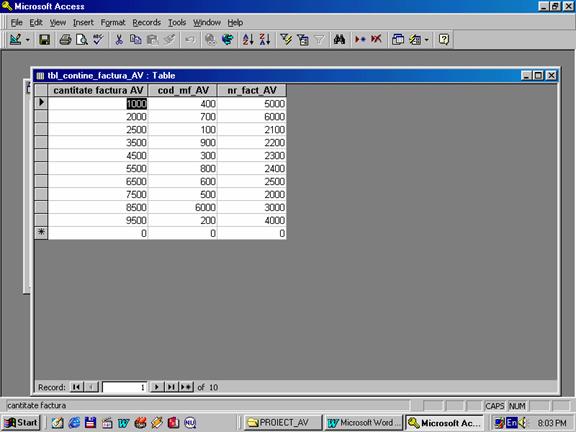The width and height of the screenshot is (576, 432).
Task: Expand the View button dropdown arrow
Action: pyautogui.click(x=28, y=40)
